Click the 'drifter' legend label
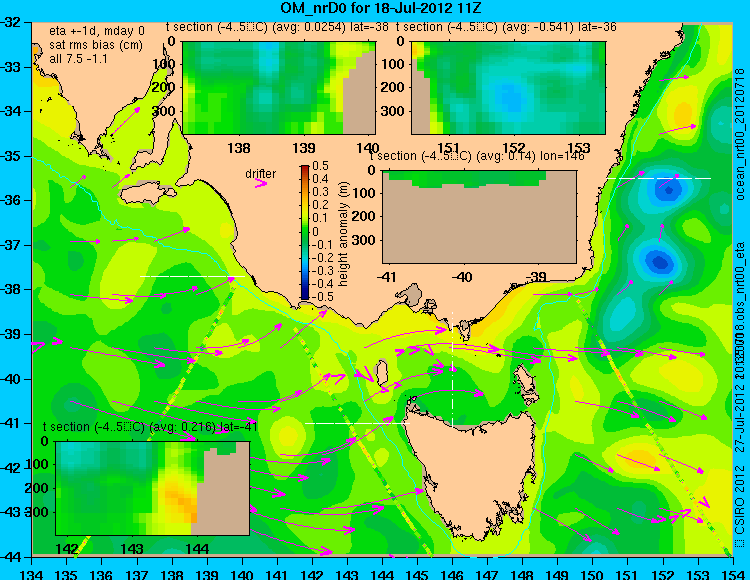Viewport: 750px width, 580px height. (x=261, y=174)
